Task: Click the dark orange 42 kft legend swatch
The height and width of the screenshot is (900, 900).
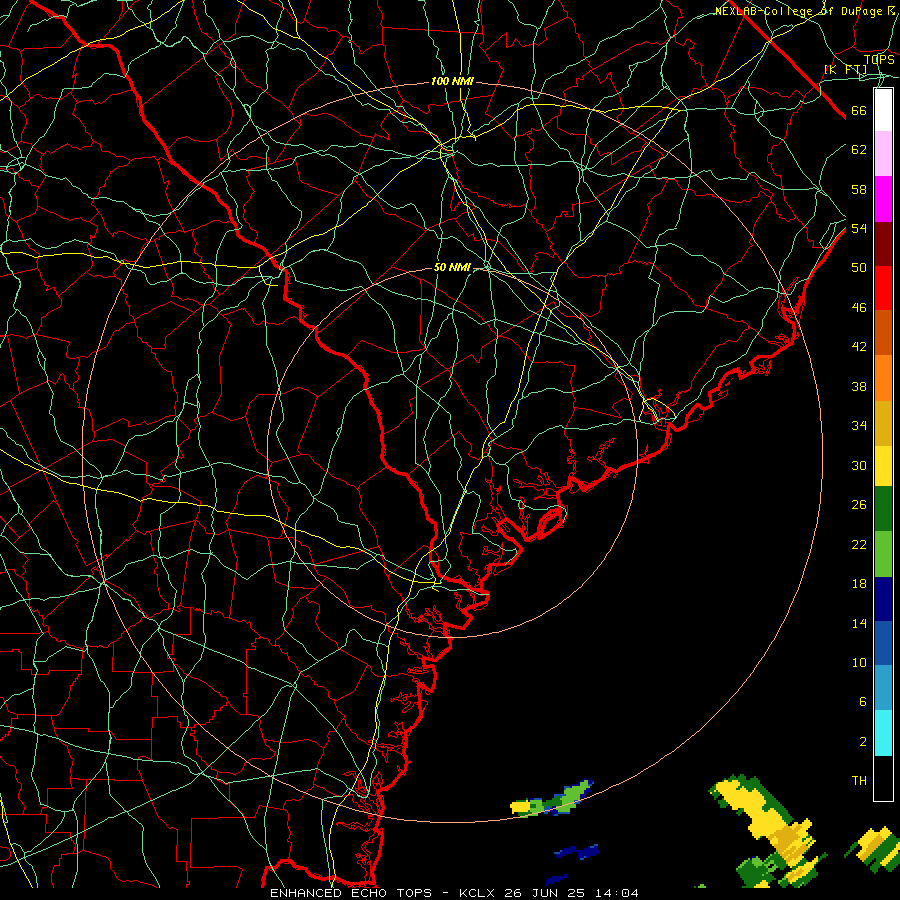Action: click(x=883, y=333)
